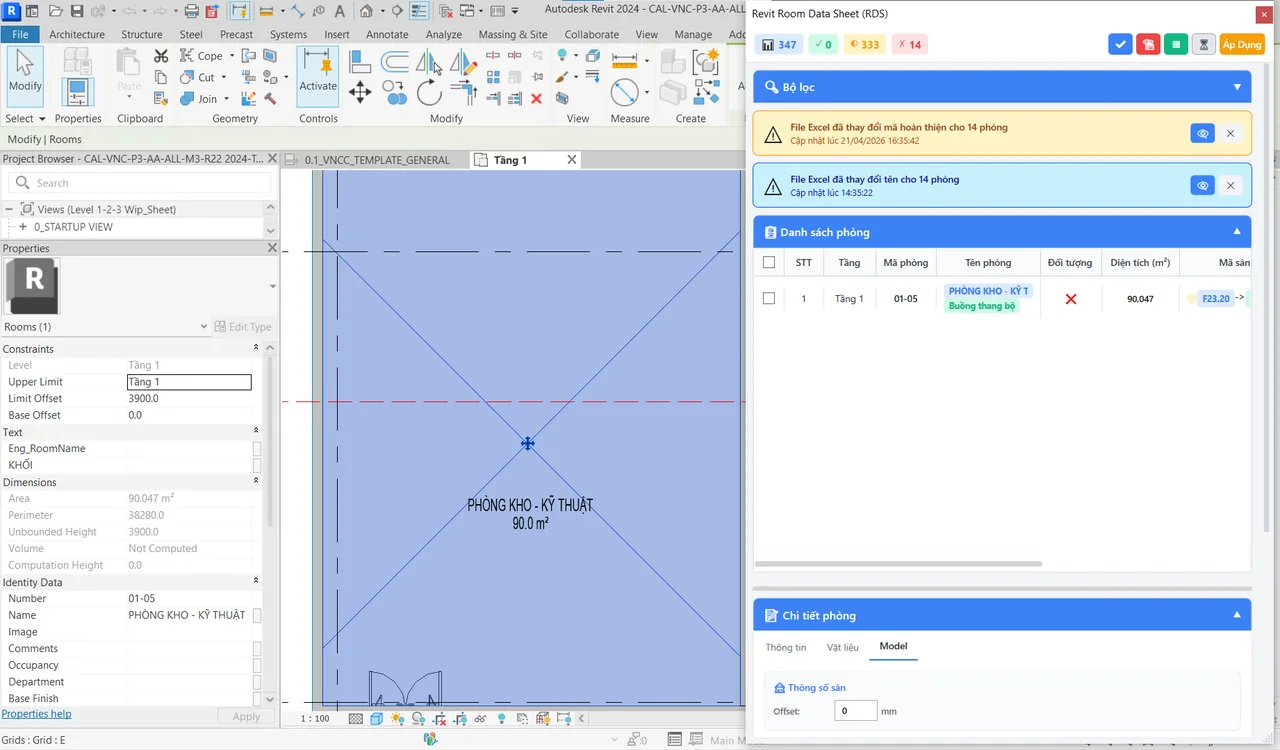Click eye icon on the blue Excel alert

[x=1202, y=185]
